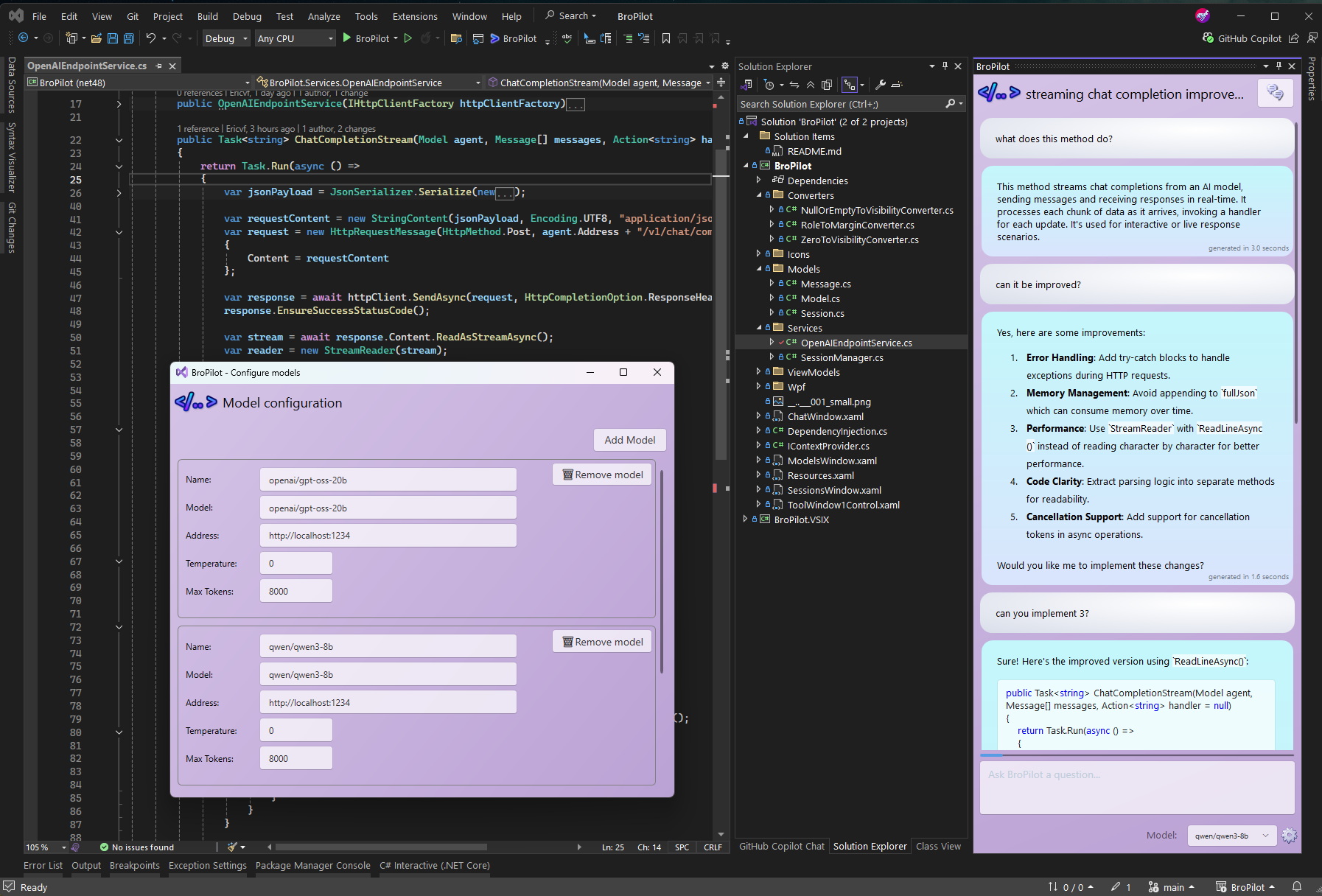Open Package Manager Console tab

313,866
